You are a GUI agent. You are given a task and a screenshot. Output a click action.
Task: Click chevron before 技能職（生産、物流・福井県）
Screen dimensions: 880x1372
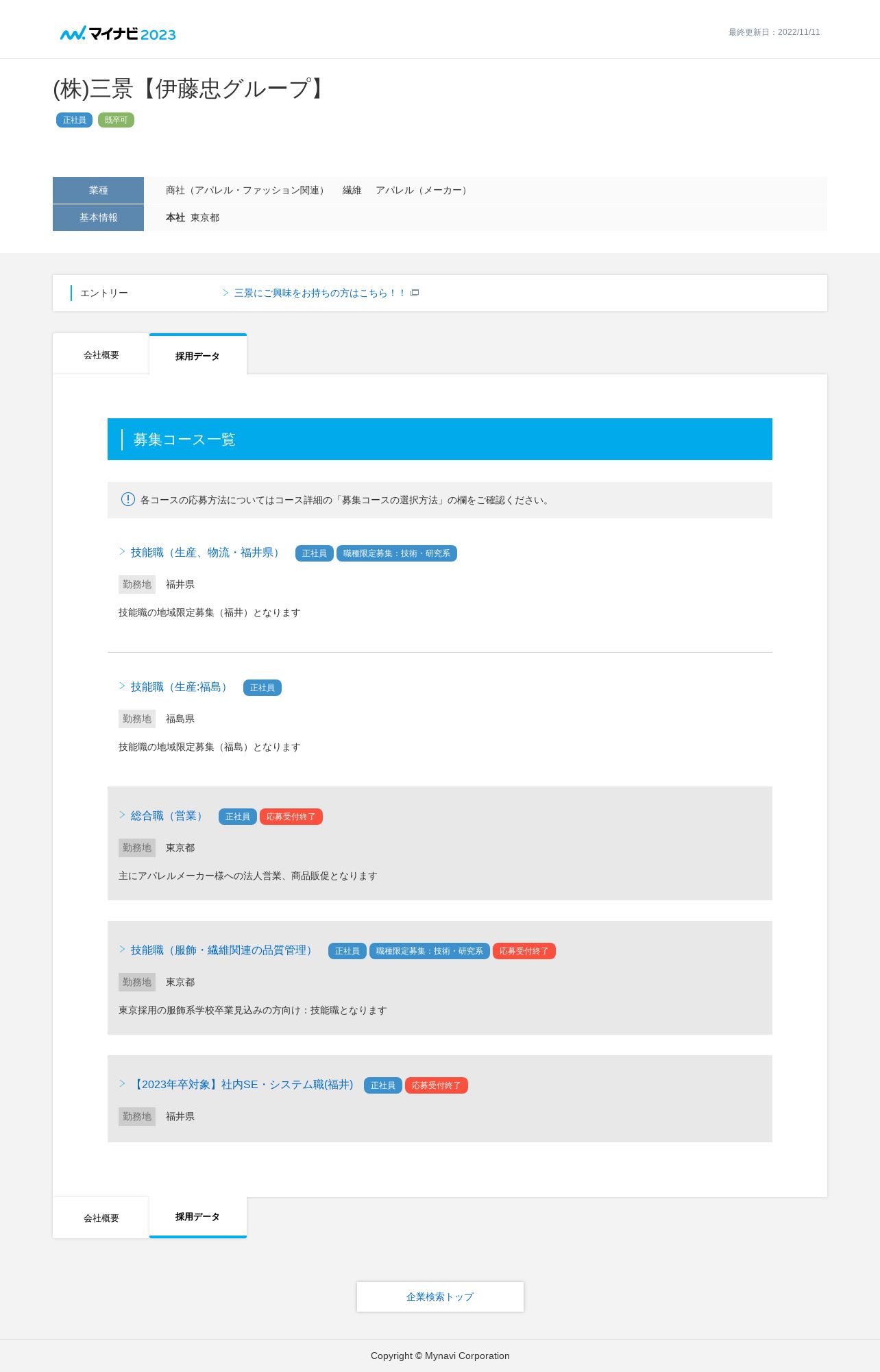coord(122,551)
